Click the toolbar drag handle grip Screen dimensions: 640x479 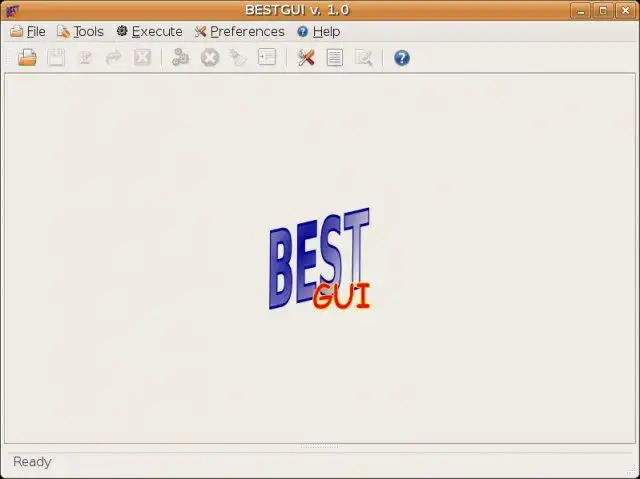pyautogui.click(x=8, y=58)
